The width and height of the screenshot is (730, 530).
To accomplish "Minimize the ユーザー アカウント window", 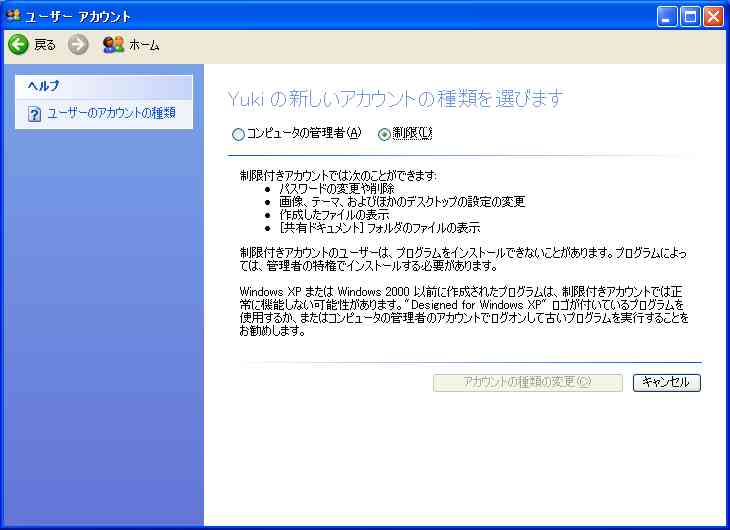I will click(x=667, y=17).
